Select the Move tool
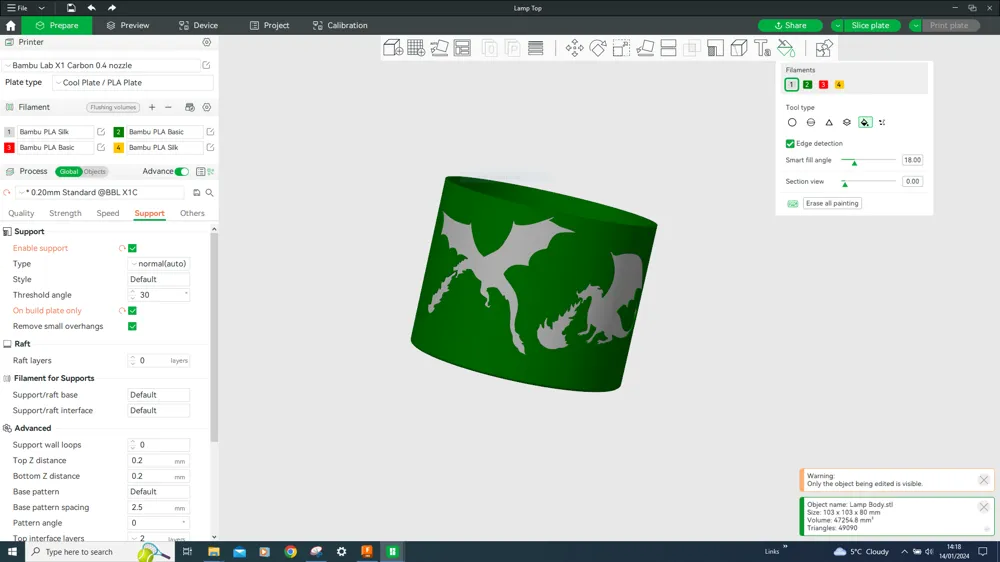Screen dimensions: 1000x562 (574, 48)
